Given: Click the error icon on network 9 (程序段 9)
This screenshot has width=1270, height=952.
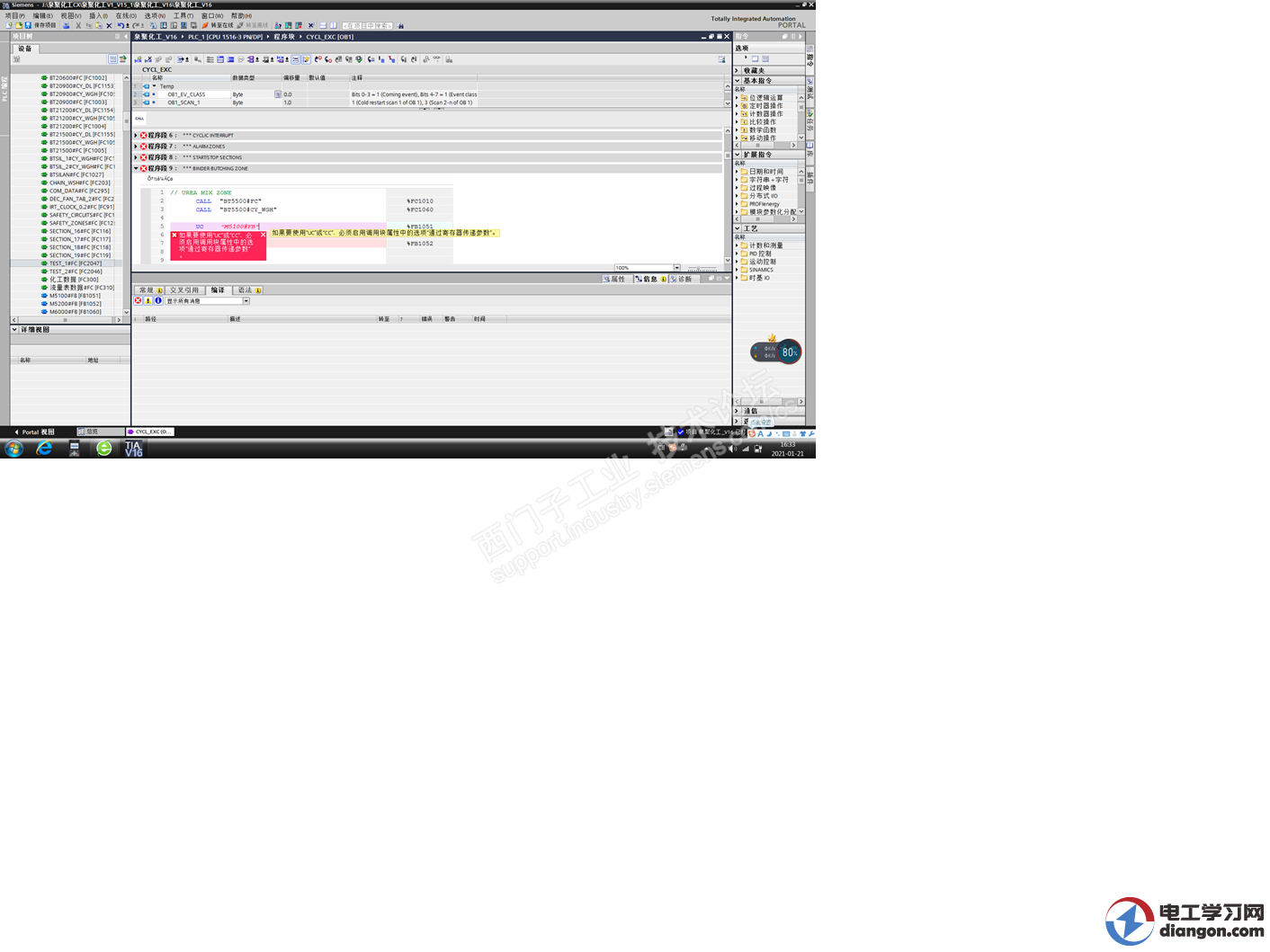Looking at the screenshot, I should click(144, 168).
